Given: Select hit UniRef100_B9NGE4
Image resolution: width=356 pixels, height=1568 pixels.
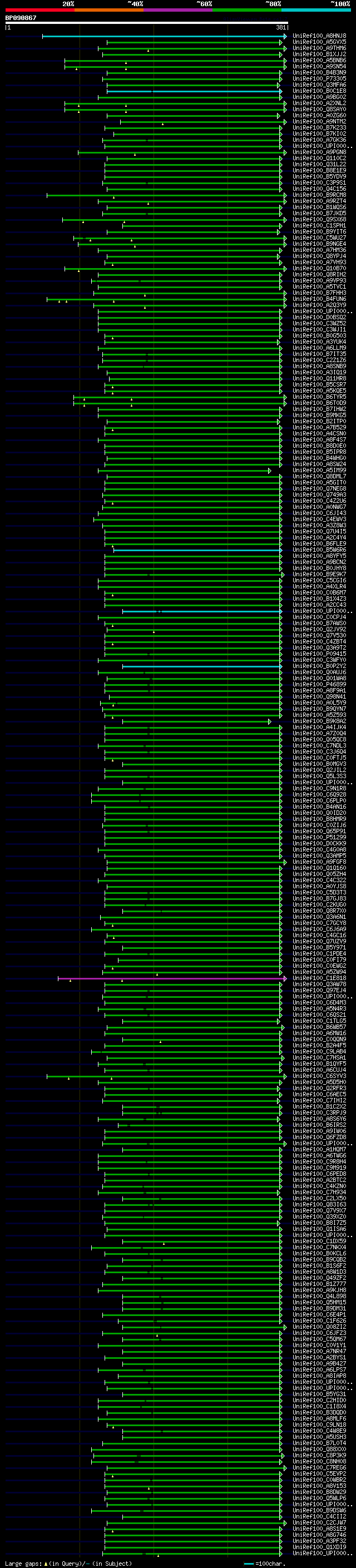Looking at the screenshot, I should (x=319, y=244).
